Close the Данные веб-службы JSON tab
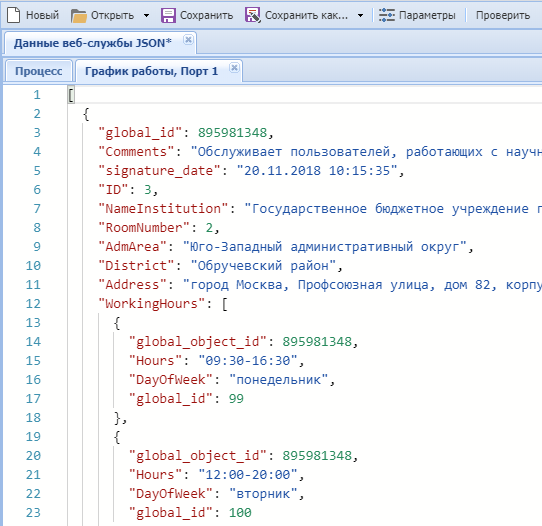Screen dimensions: 542x526 pyautogui.click(x=188, y=40)
